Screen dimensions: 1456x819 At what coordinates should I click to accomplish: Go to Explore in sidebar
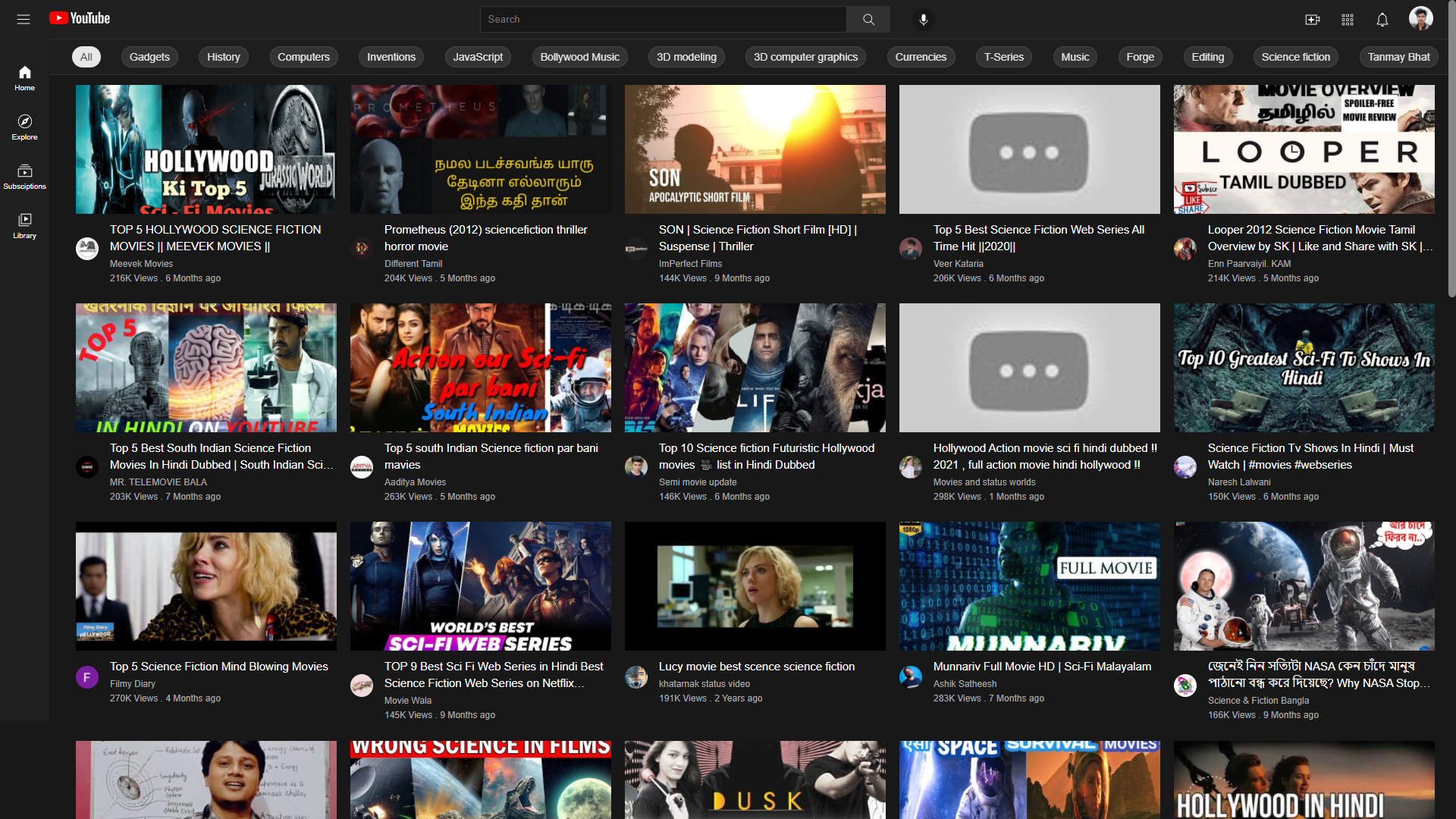point(24,127)
